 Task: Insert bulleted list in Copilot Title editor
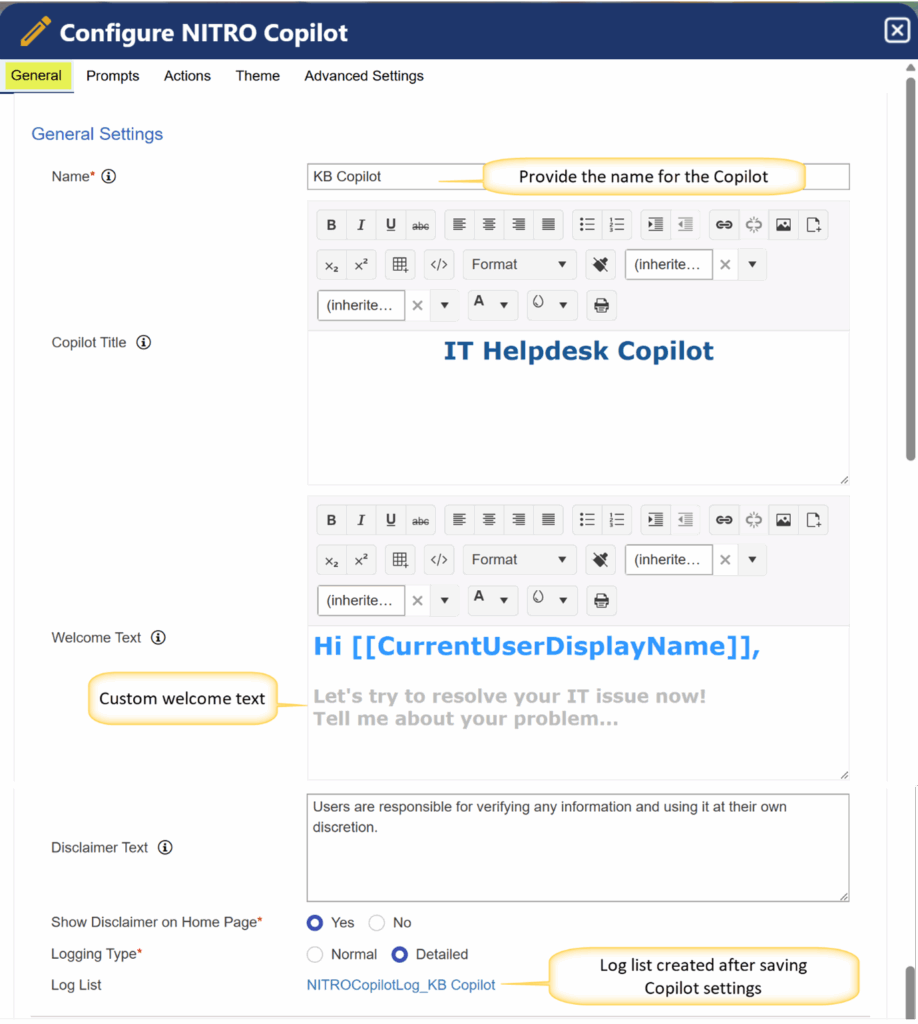[x=587, y=225]
